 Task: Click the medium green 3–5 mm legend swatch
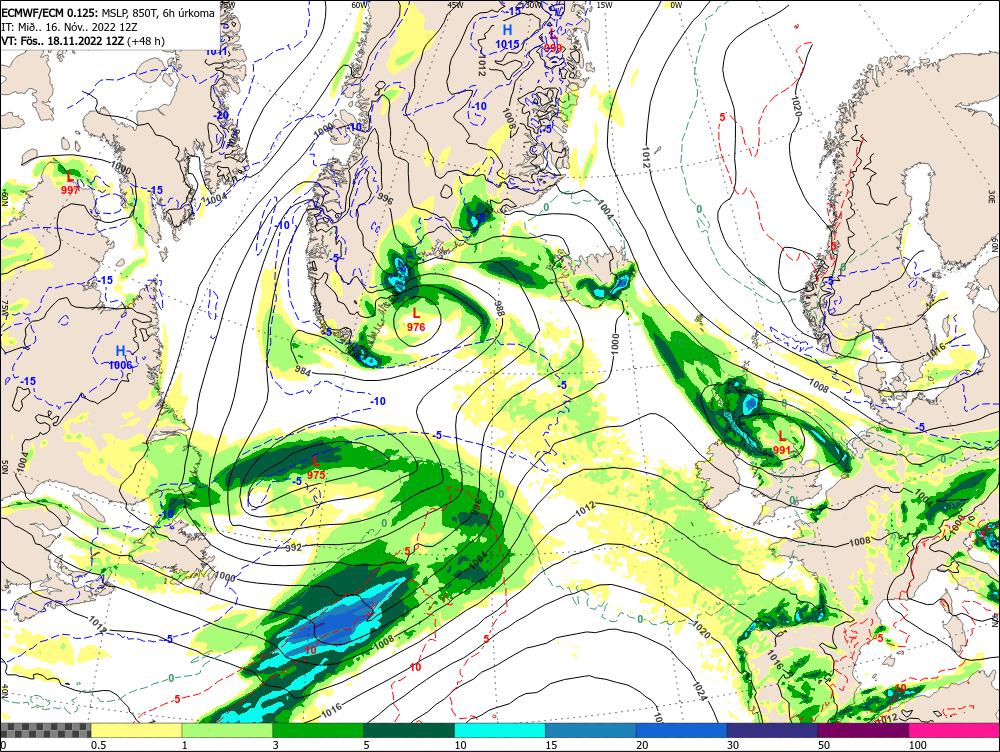point(318,730)
